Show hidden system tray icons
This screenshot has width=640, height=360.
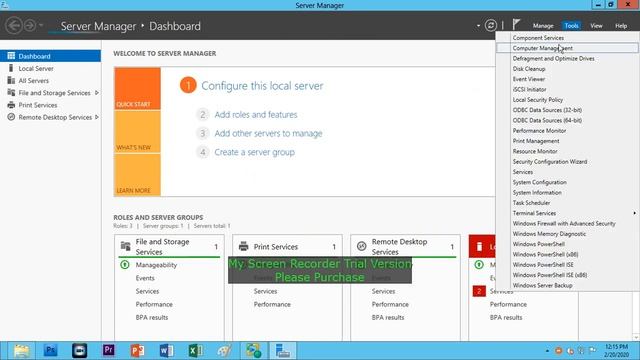(x=547, y=351)
